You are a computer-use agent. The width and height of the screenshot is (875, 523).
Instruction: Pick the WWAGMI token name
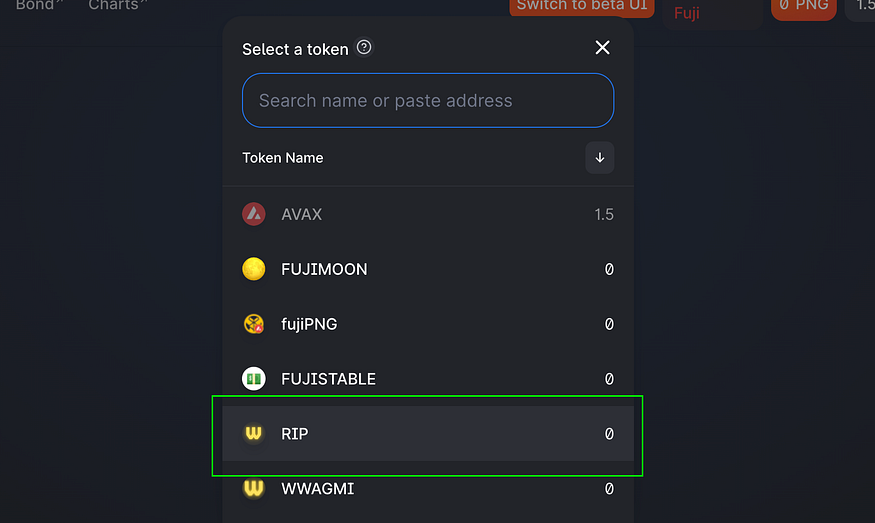[x=318, y=489]
